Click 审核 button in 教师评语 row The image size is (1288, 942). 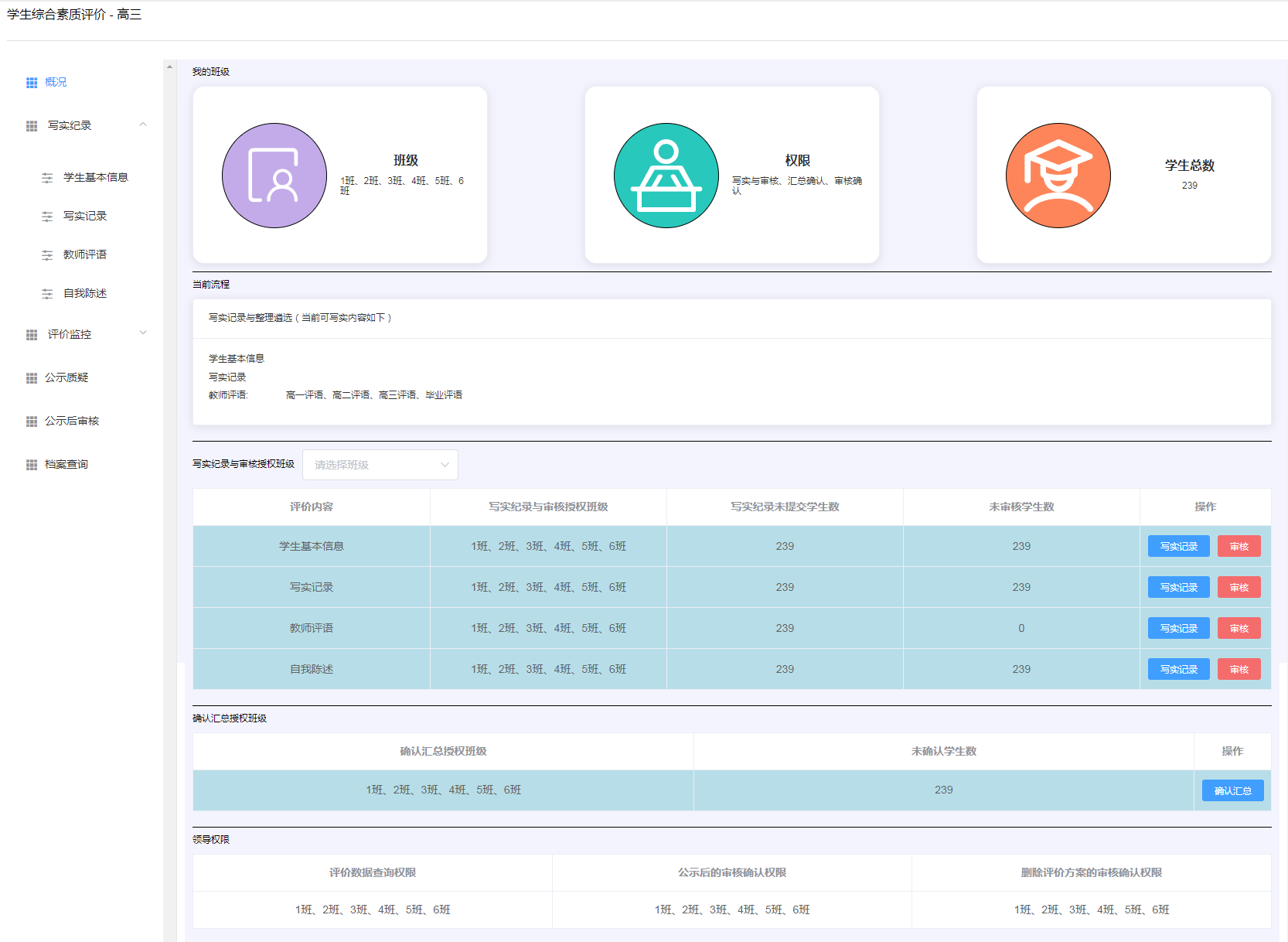click(x=1239, y=628)
